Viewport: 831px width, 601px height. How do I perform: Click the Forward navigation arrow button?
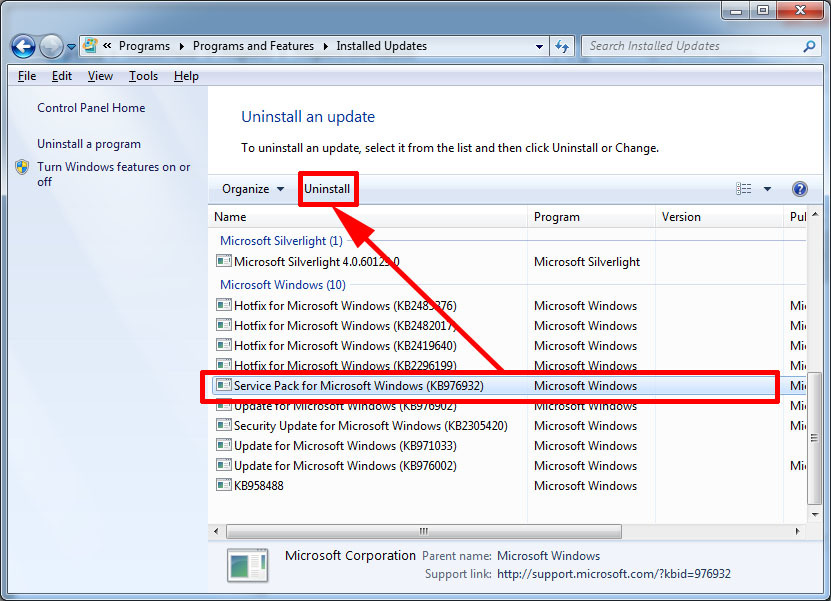(x=51, y=46)
